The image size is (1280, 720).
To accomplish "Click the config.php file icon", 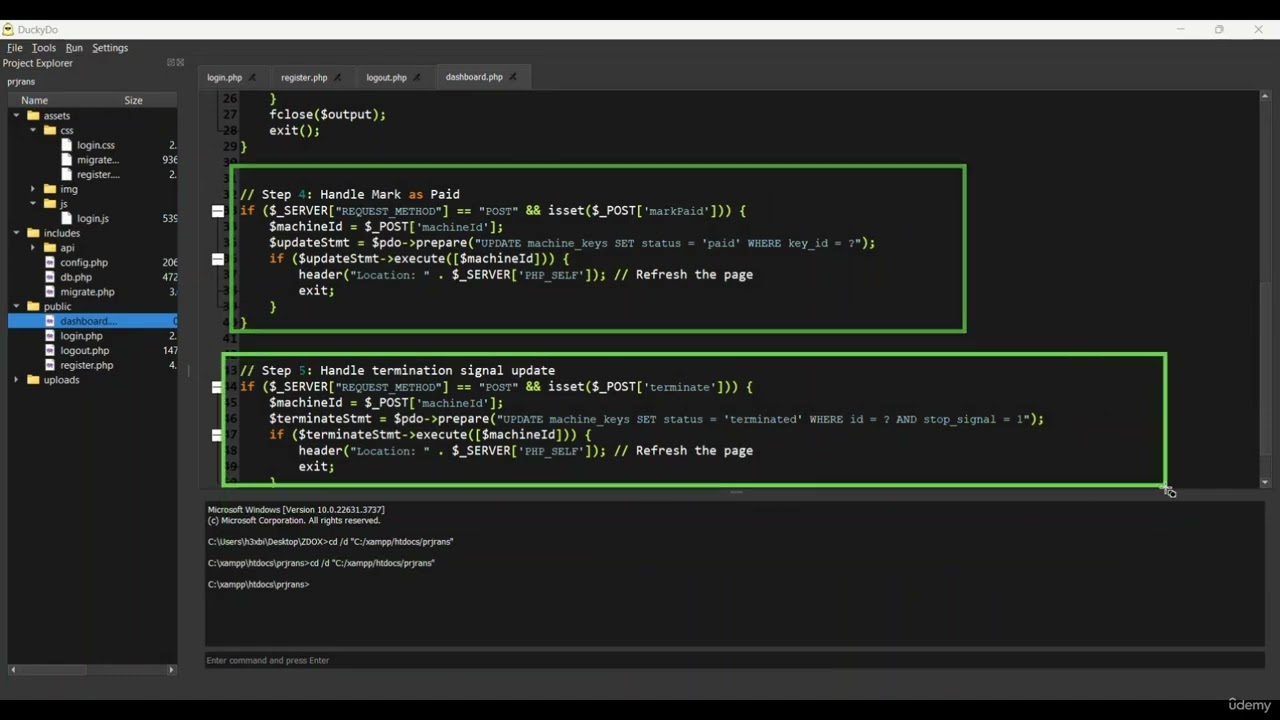I will (51, 262).
